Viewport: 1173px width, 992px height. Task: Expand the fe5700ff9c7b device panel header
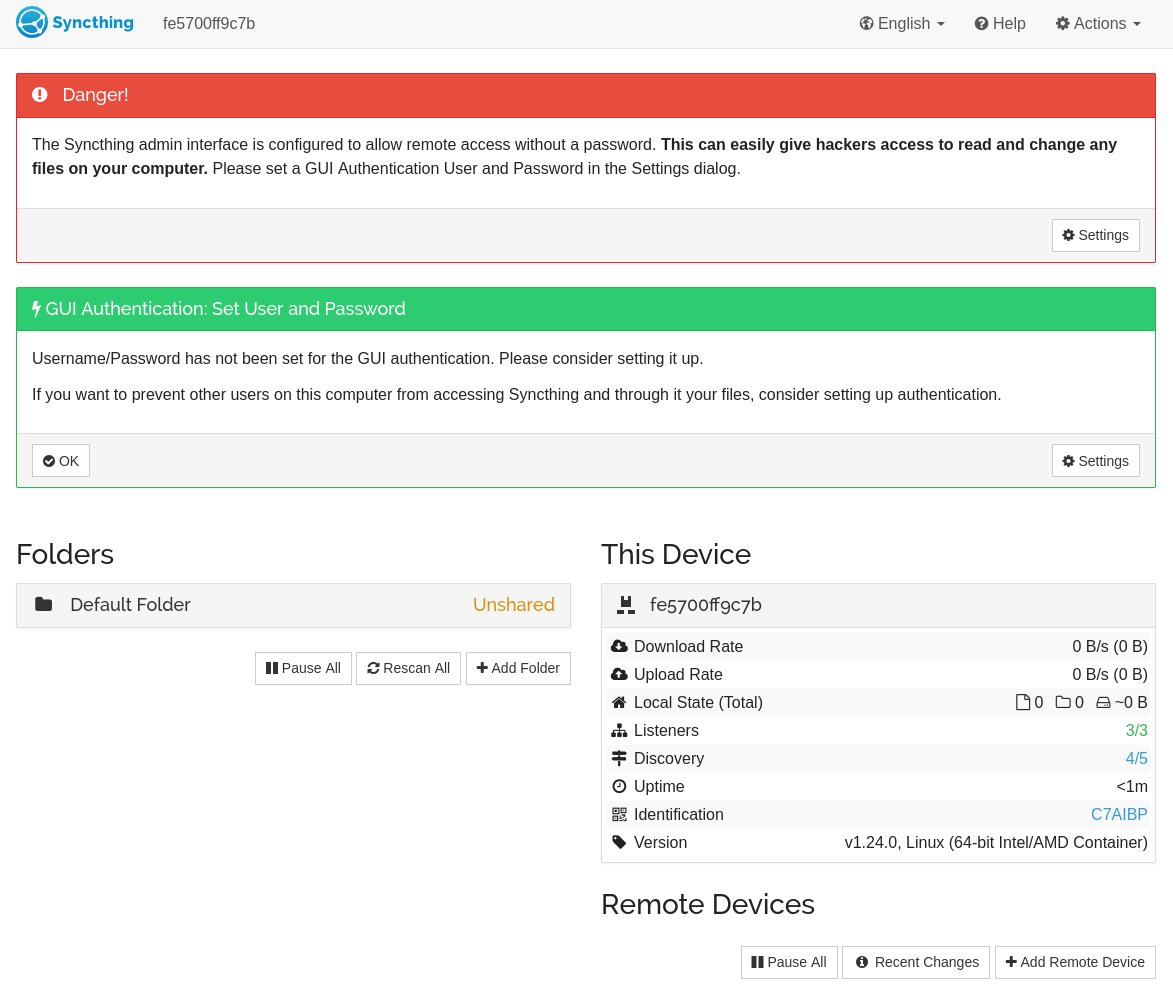[x=877, y=605]
